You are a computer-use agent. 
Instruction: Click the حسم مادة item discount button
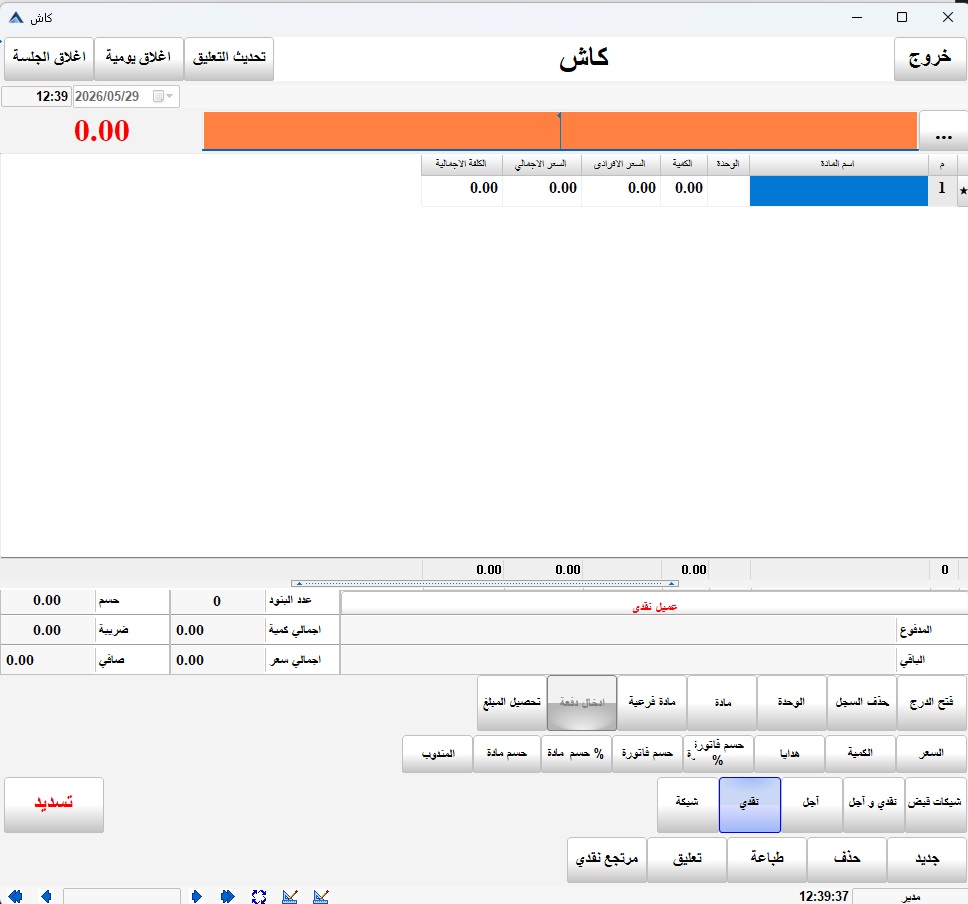pos(506,754)
